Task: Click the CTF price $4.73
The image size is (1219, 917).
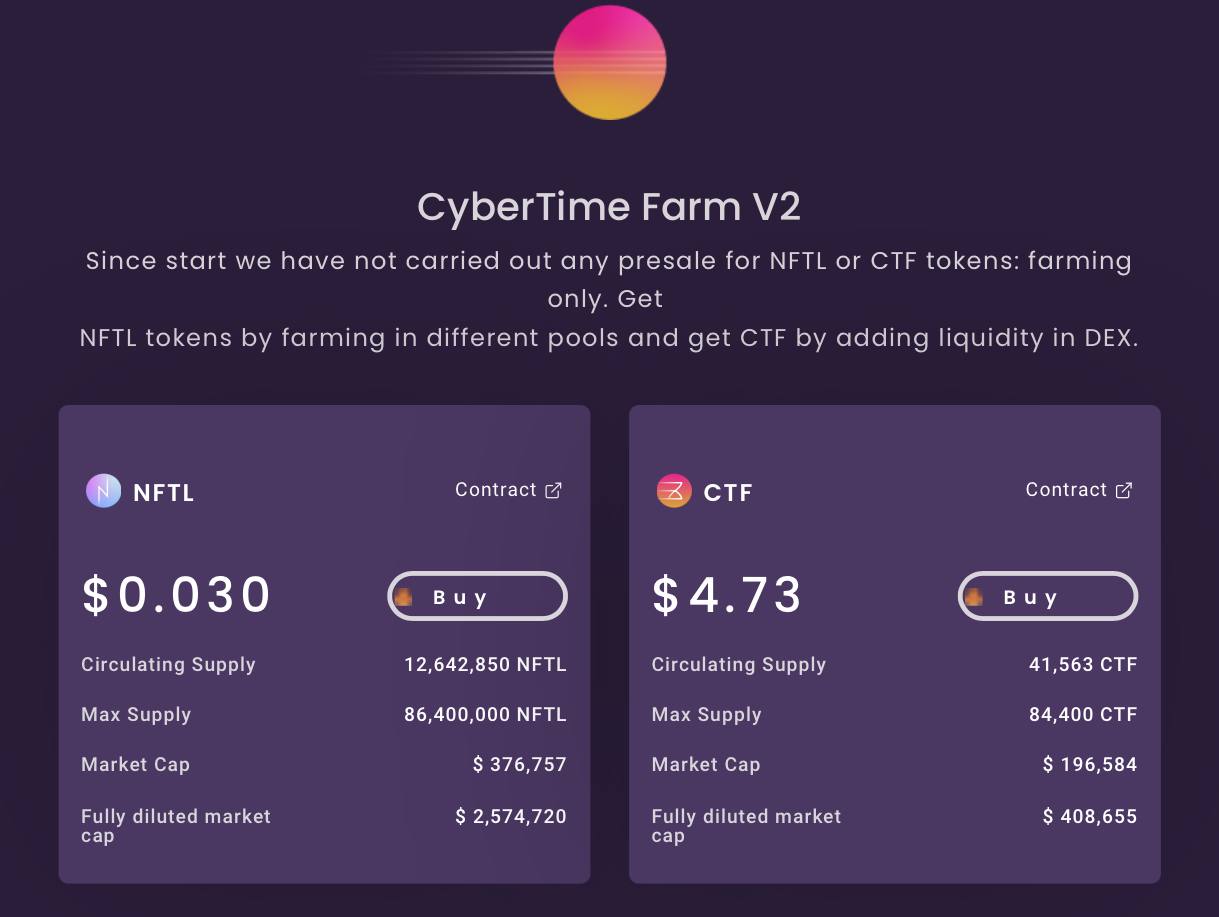Action: coord(727,595)
